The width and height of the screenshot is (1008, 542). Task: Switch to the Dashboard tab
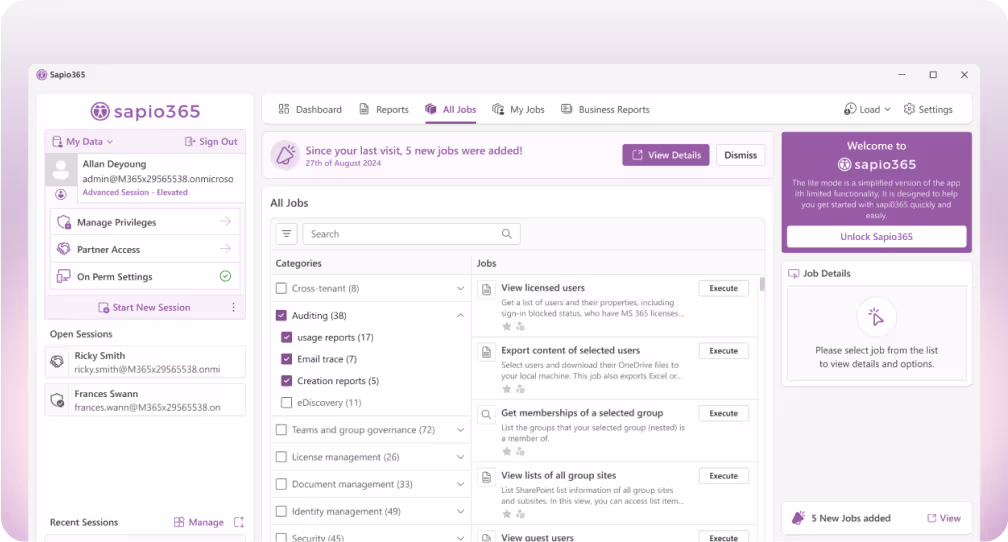pyautogui.click(x=310, y=109)
